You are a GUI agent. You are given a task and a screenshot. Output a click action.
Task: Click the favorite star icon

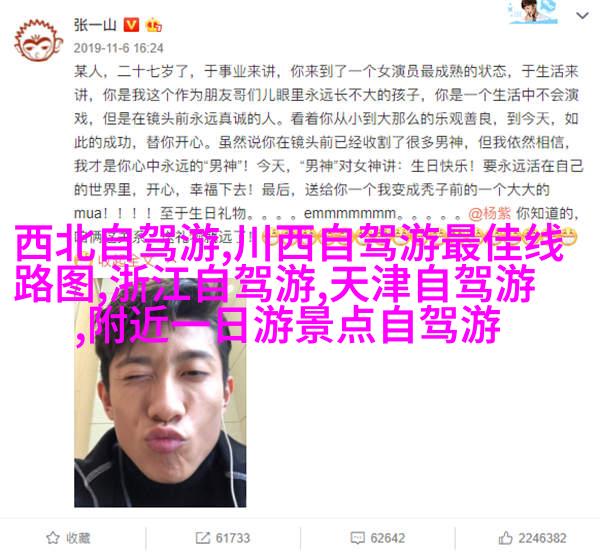pyautogui.click(x=52, y=538)
